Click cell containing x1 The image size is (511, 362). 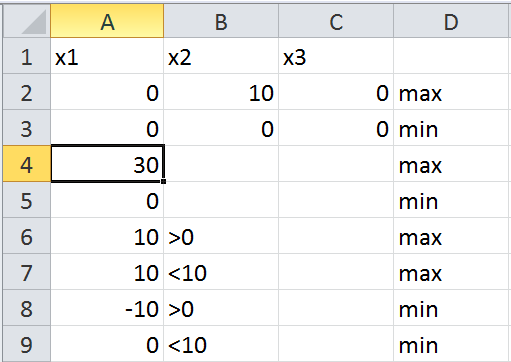(x=107, y=56)
